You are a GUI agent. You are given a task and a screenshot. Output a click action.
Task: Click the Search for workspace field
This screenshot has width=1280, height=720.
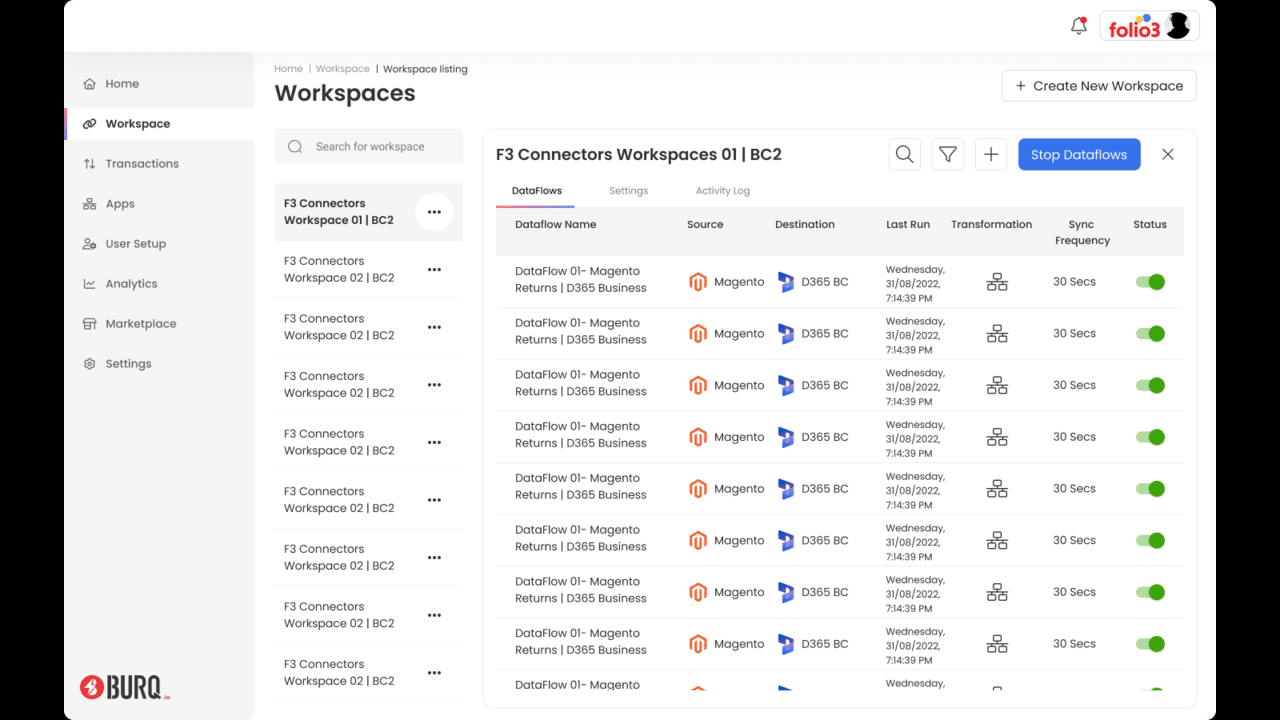click(x=369, y=146)
